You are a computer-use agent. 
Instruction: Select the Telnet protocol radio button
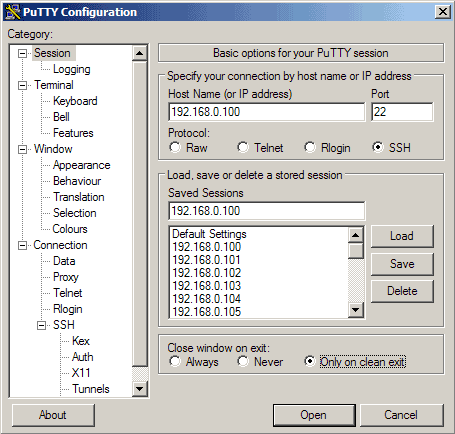(243, 147)
